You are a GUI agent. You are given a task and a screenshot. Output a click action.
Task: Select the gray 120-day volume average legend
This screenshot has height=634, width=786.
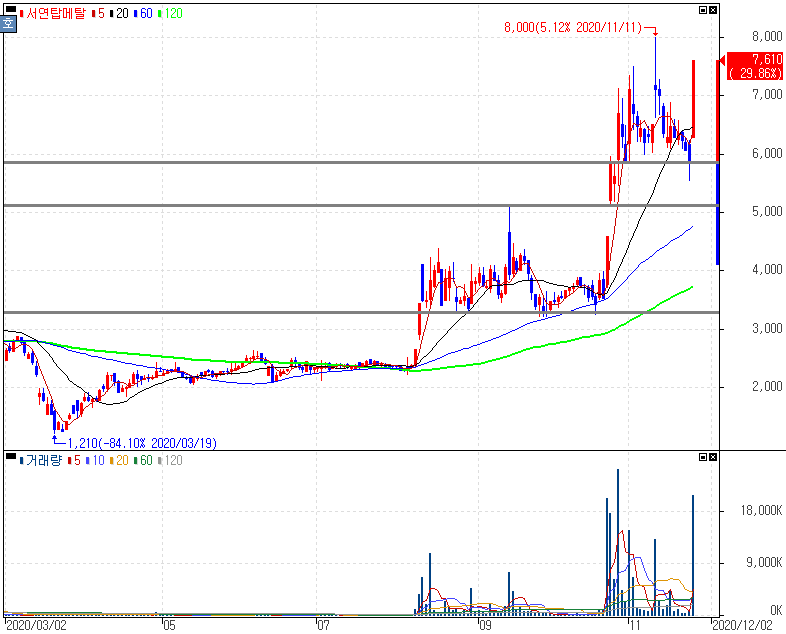[x=170, y=460]
